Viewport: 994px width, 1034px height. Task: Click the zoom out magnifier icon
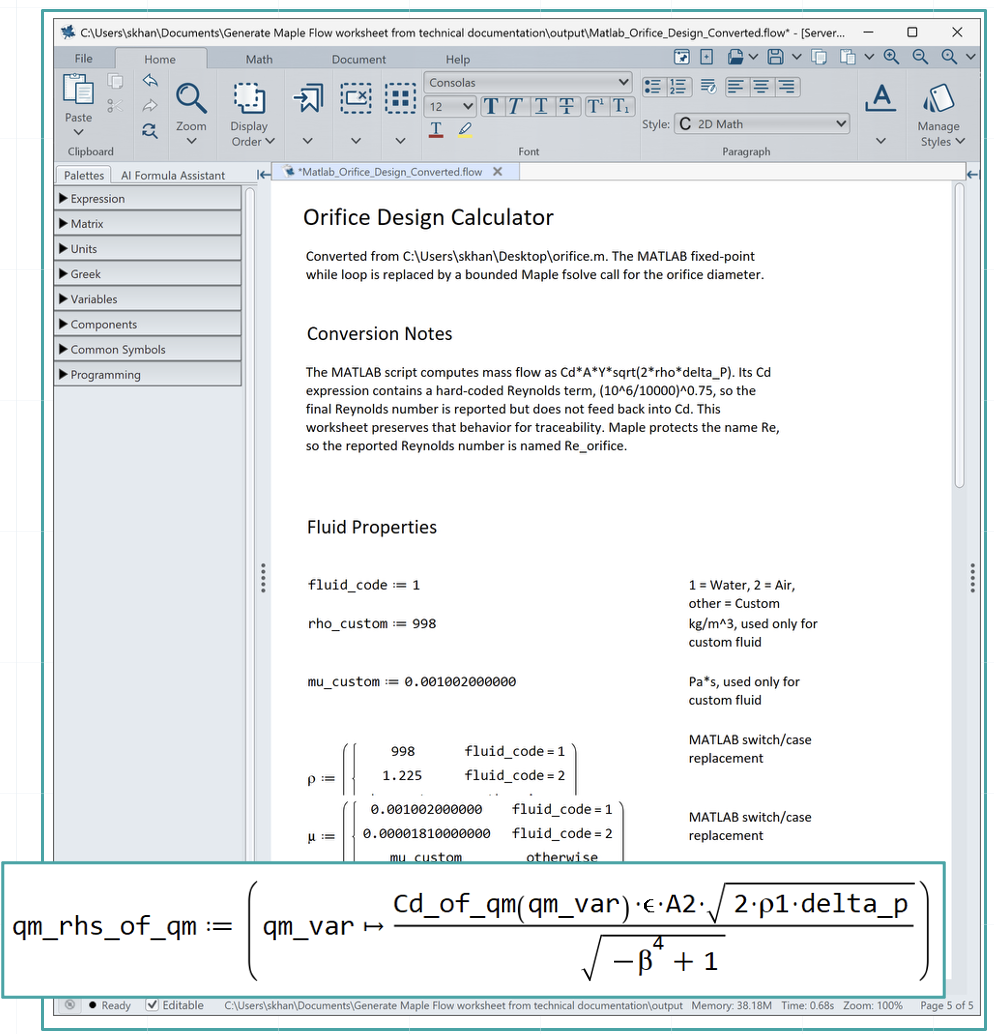pos(920,57)
